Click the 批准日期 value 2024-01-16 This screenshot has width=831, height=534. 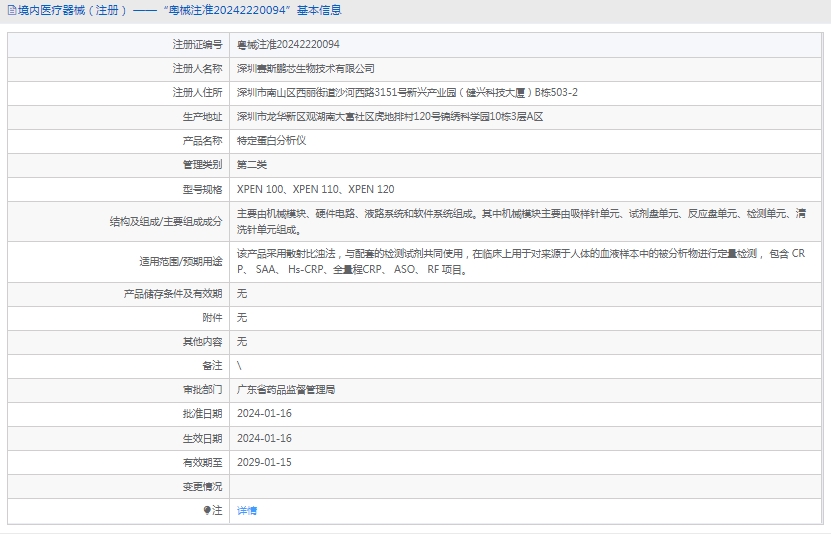tap(264, 414)
